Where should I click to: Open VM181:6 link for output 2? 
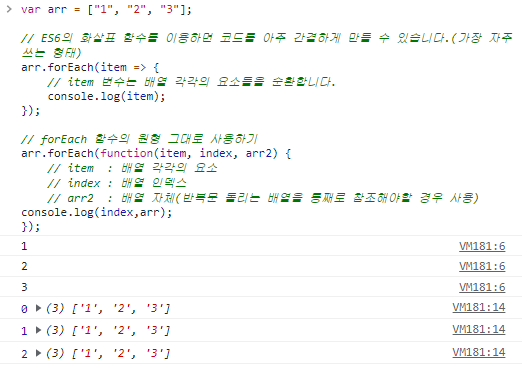[482, 266]
